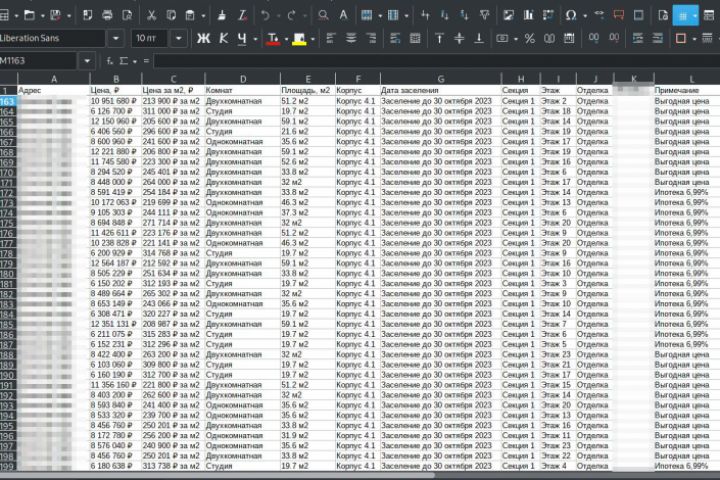Select cell with price 10 951 680 ₽
This screenshot has height=480, width=720.
click(x=115, y=101)
